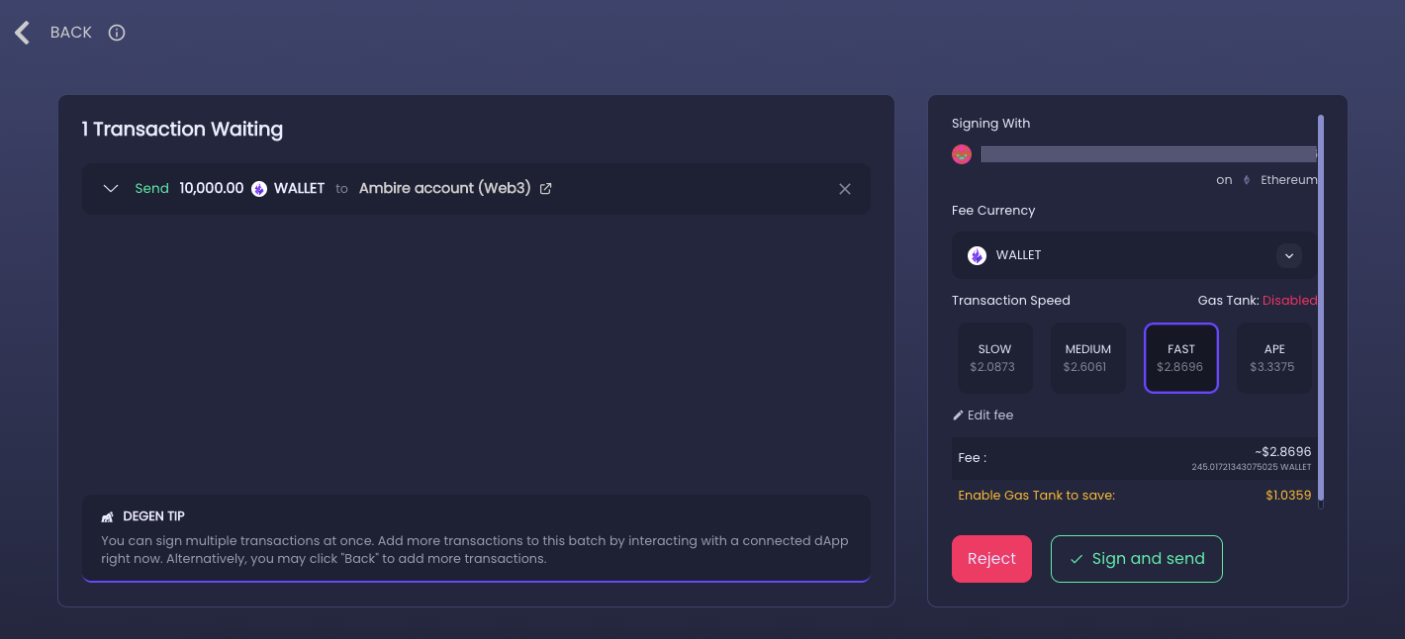Click the signing account avatar icon
The width and height of the screenshot is (1405, 639).
(x=962, y=154)
